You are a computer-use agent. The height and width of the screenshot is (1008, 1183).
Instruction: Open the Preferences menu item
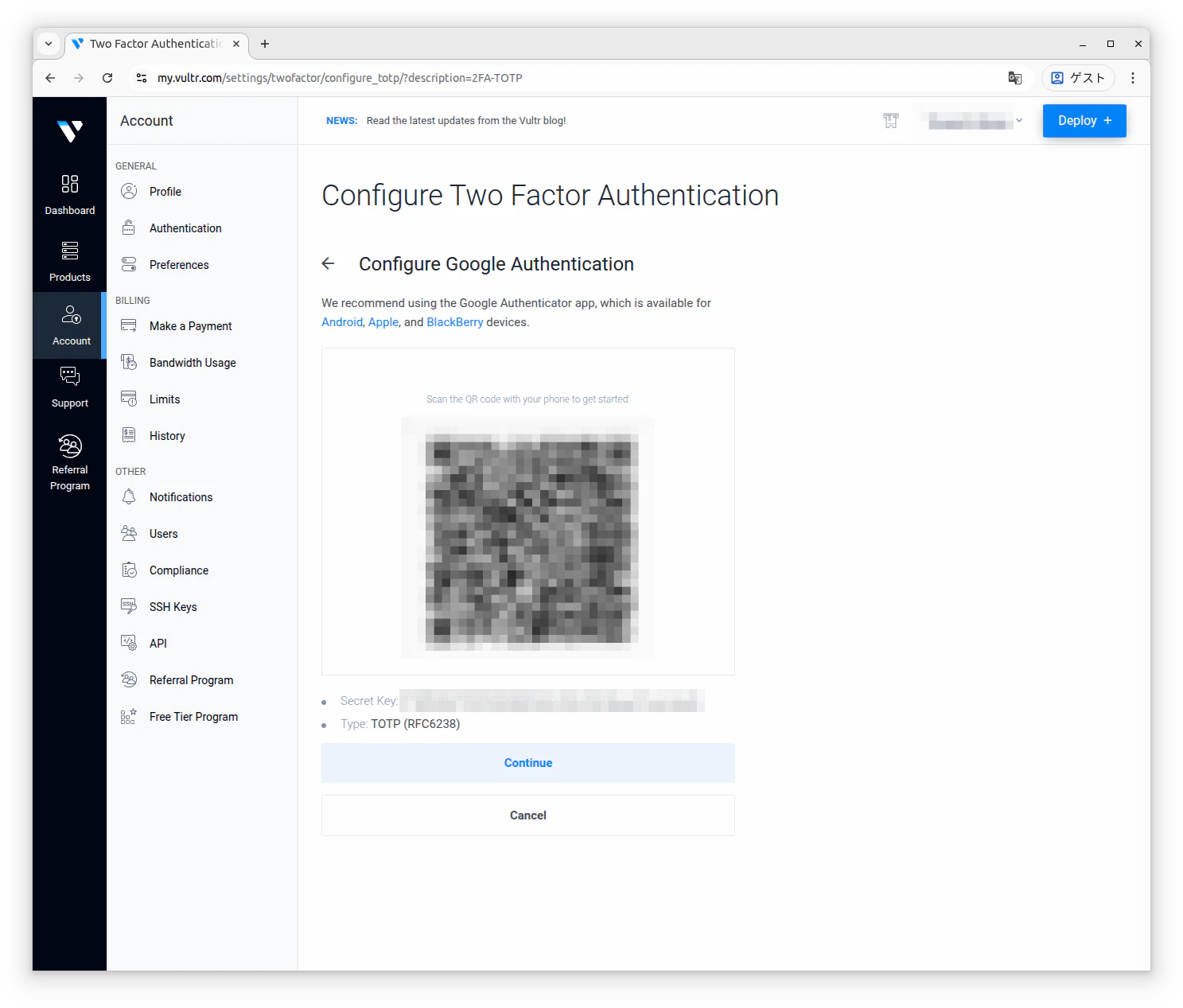(x=179, y=265)
